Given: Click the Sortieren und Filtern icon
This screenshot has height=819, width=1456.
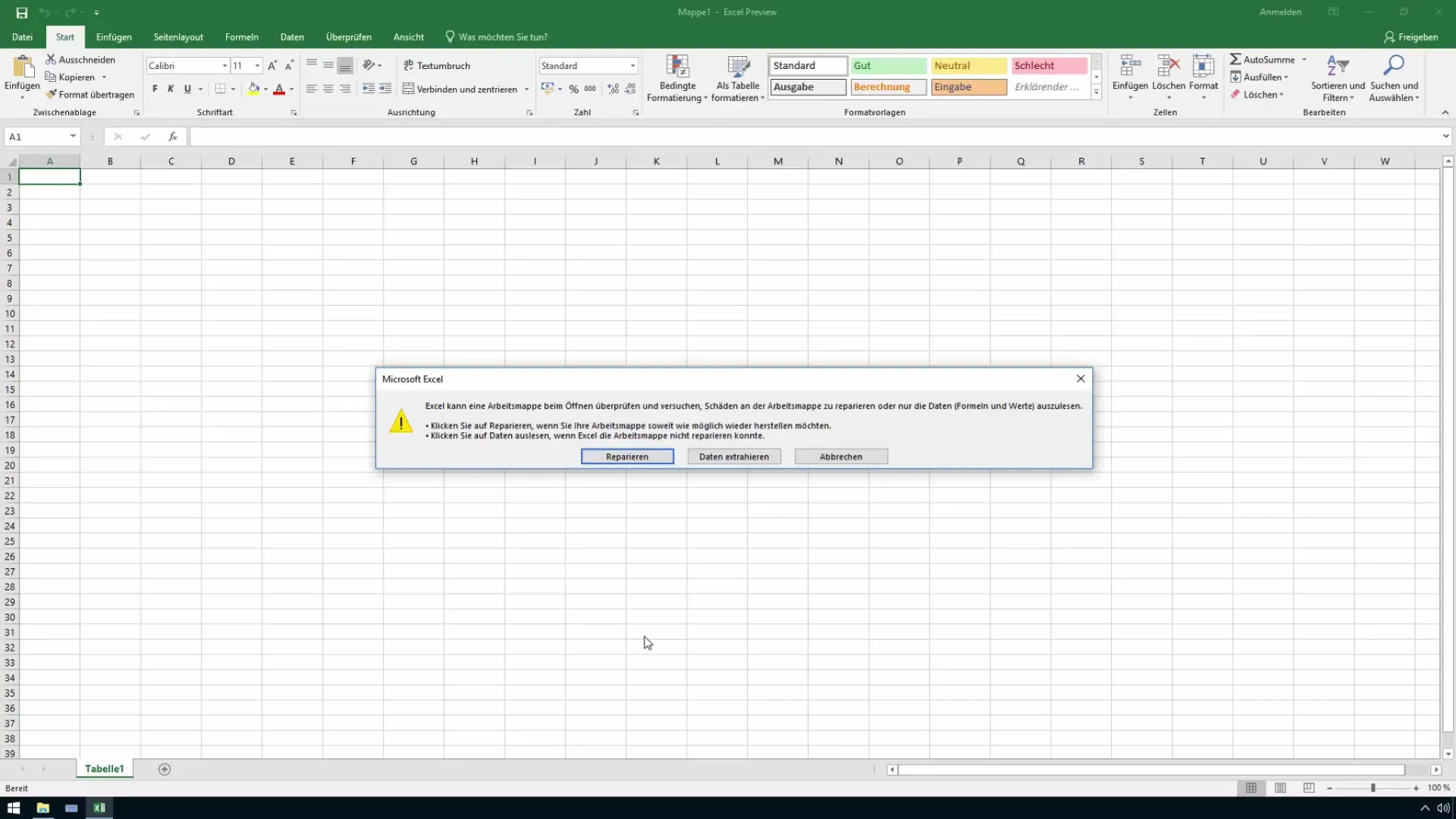Looking at the screenshot, I should (x=1337, y=67).
